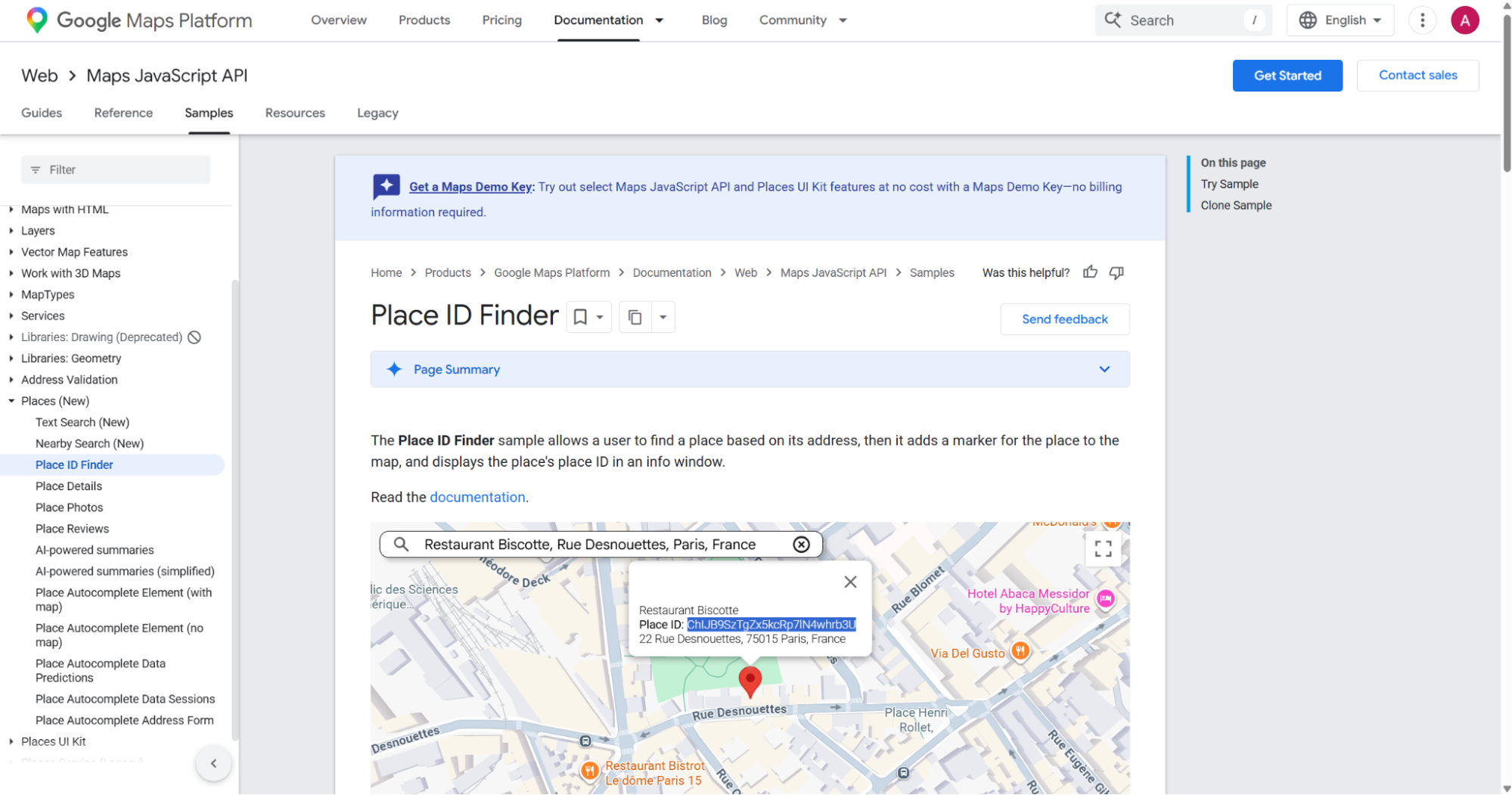Collapse the left navigation sidebar
Screen dimensions: 1512x795
[213, 763]
